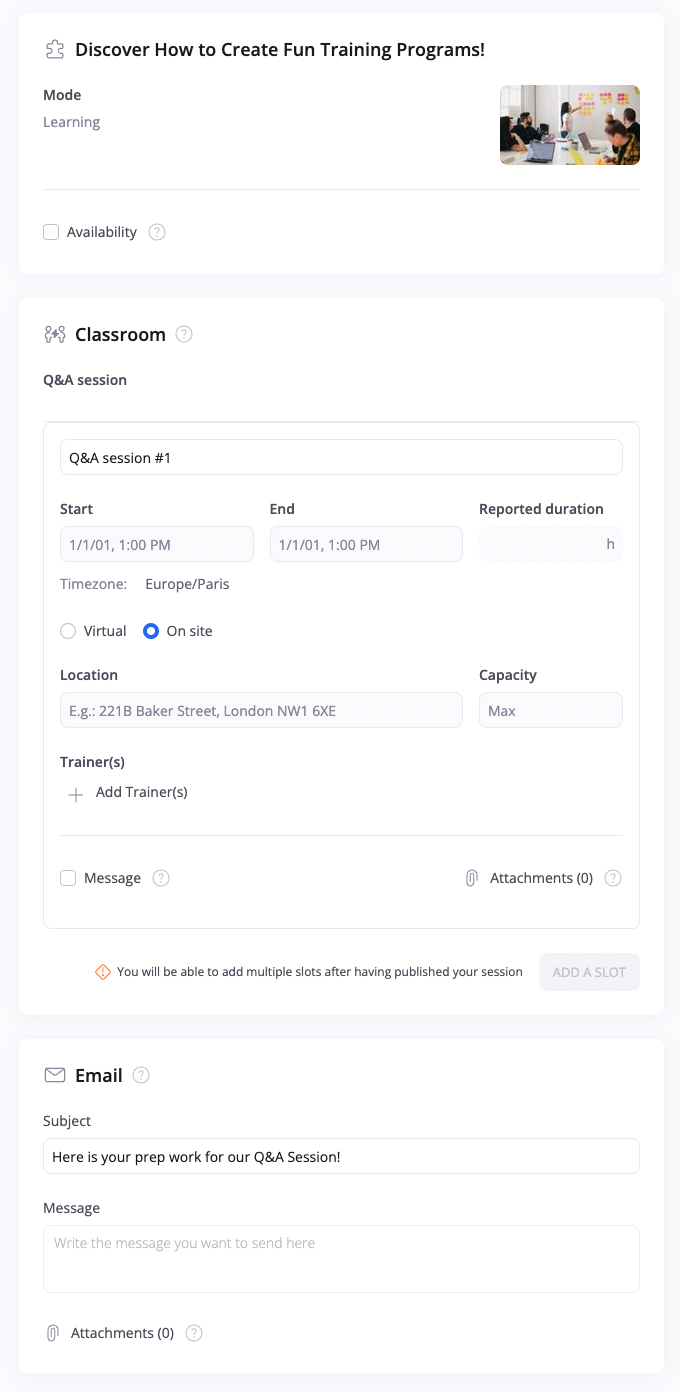Click help icon next to session Attachments (0)
The image size is (680, 1392).
(x=613, y=878)
